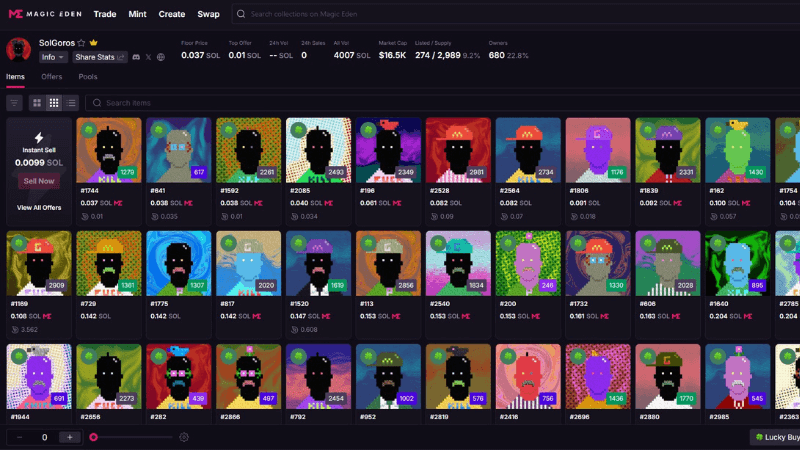Click the 0.100 SOL price of #162

click(x=724, y=203)
